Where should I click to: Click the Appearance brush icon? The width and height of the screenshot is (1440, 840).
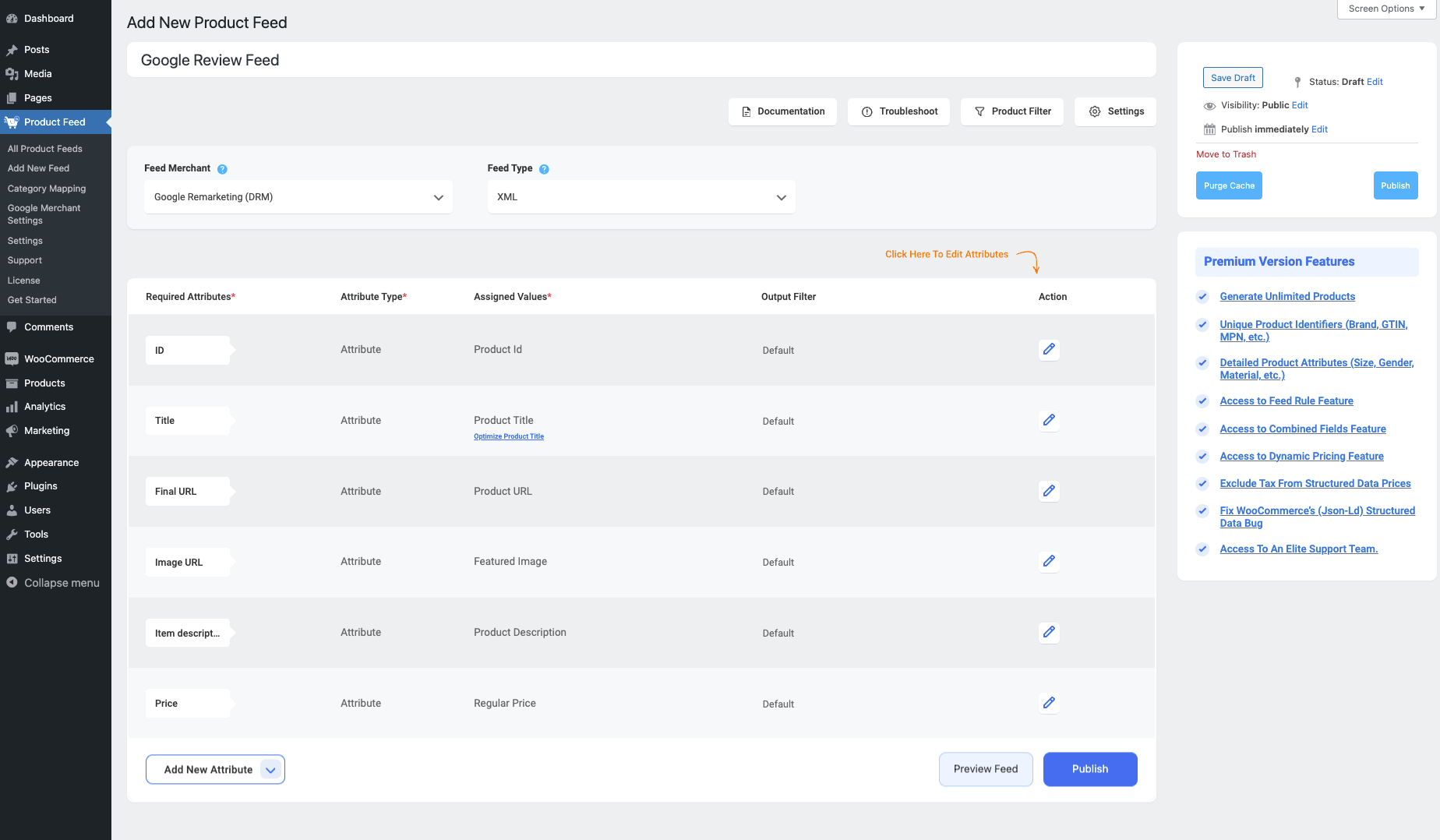click(12, 463)
